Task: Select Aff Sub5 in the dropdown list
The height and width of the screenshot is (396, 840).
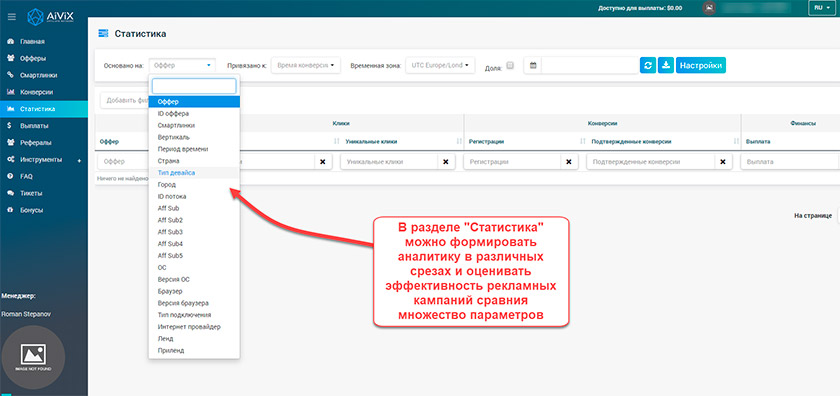Action: tap(194, 256)
